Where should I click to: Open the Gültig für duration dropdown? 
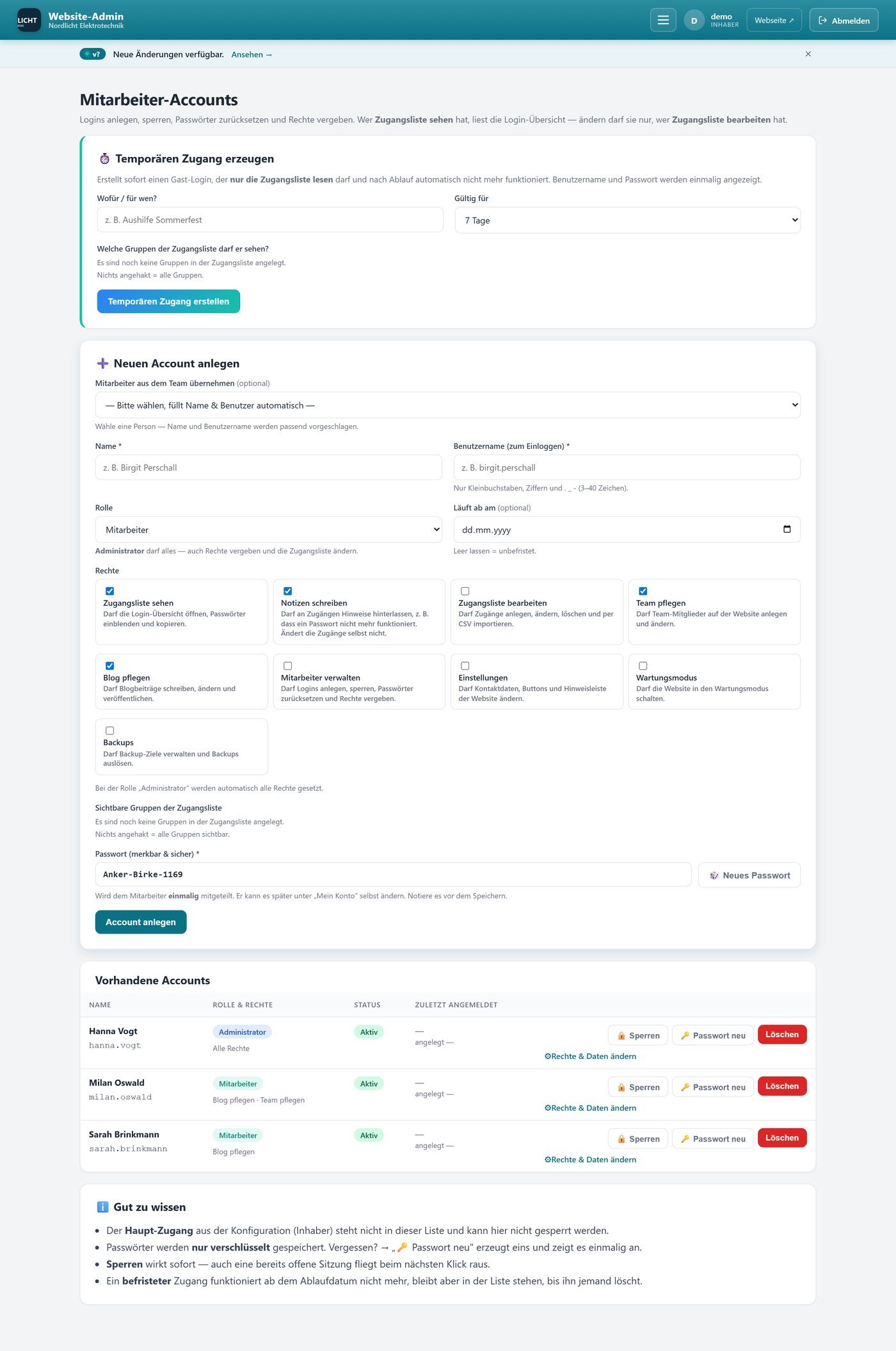[627, 220]
